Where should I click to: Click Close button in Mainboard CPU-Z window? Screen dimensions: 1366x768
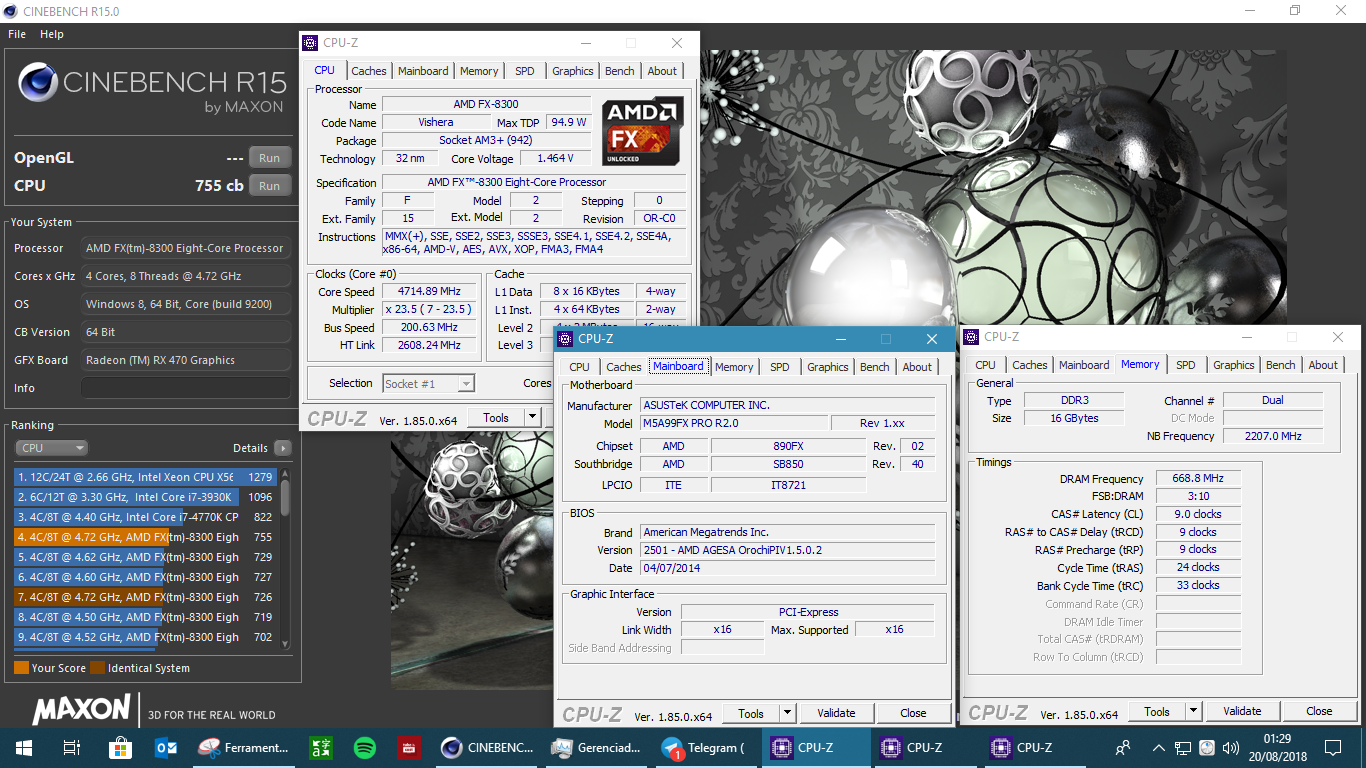[913, 713]
